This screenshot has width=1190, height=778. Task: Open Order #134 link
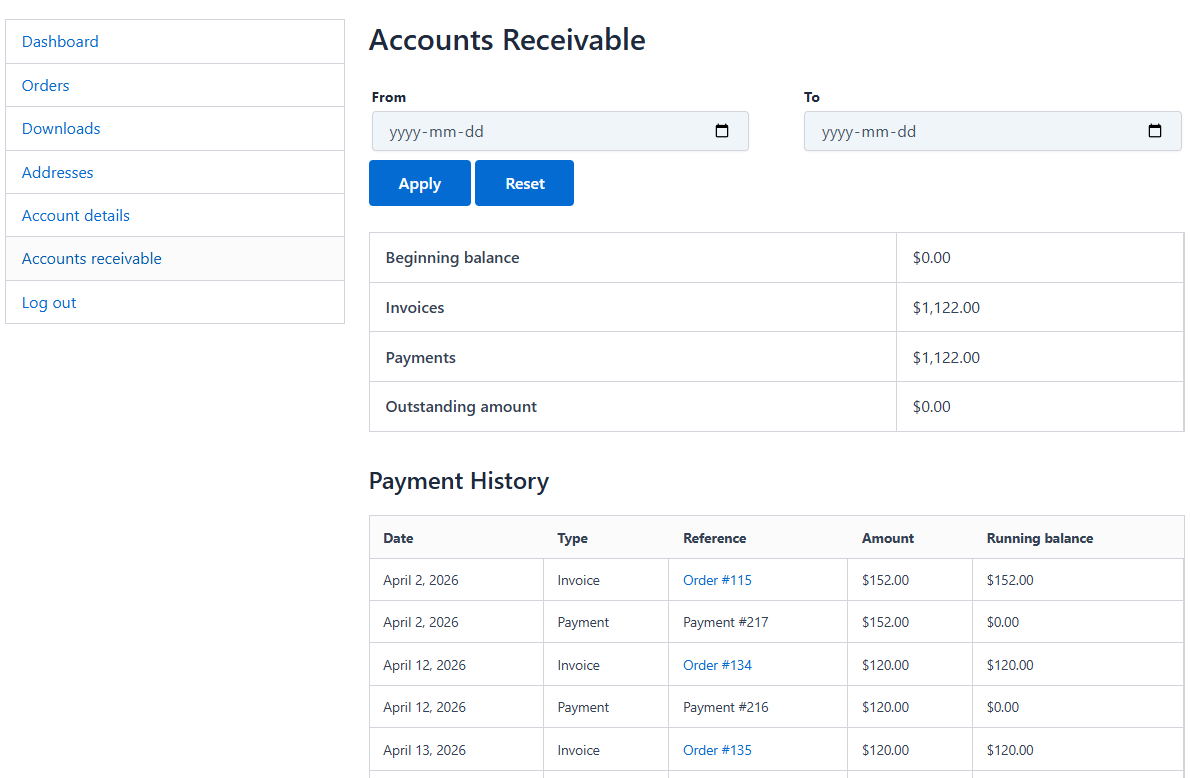tap(717, 665)
